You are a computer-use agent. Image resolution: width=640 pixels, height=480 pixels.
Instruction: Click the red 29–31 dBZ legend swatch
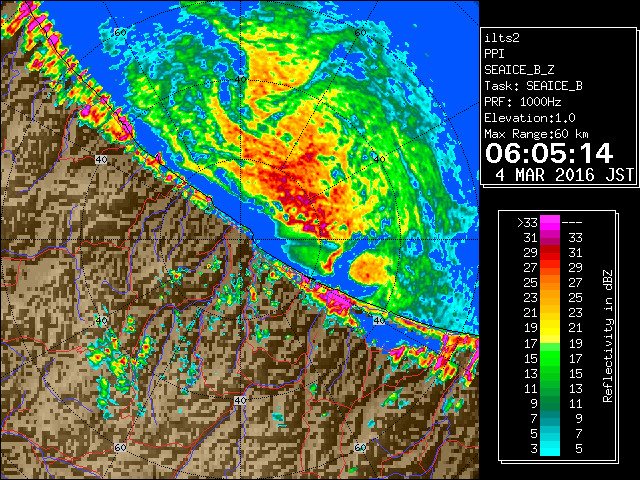point(550,253)
